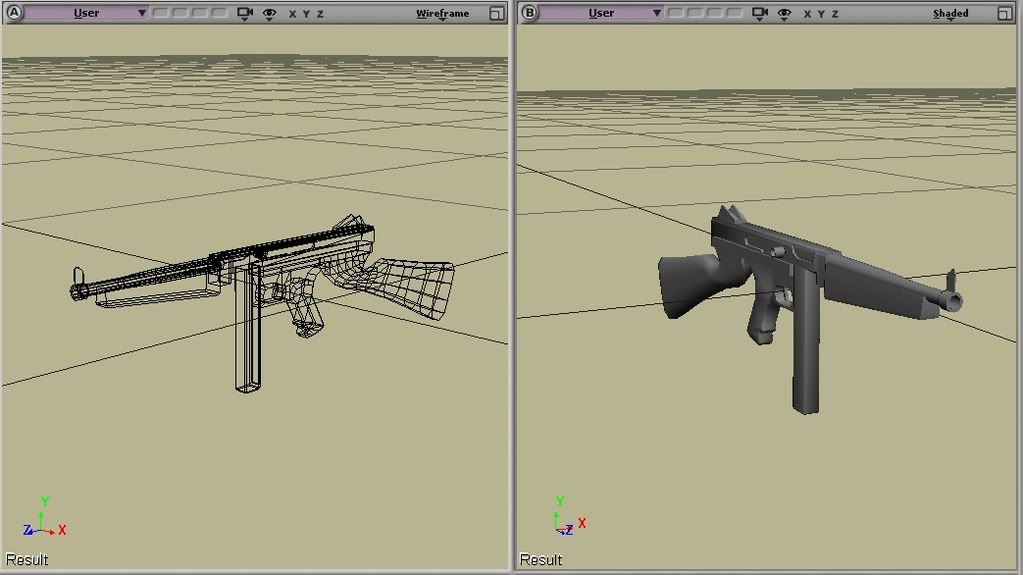The image size is (1023, 575).
Task: Open the camera menu icon in viewport A
Action: (245, 13)
